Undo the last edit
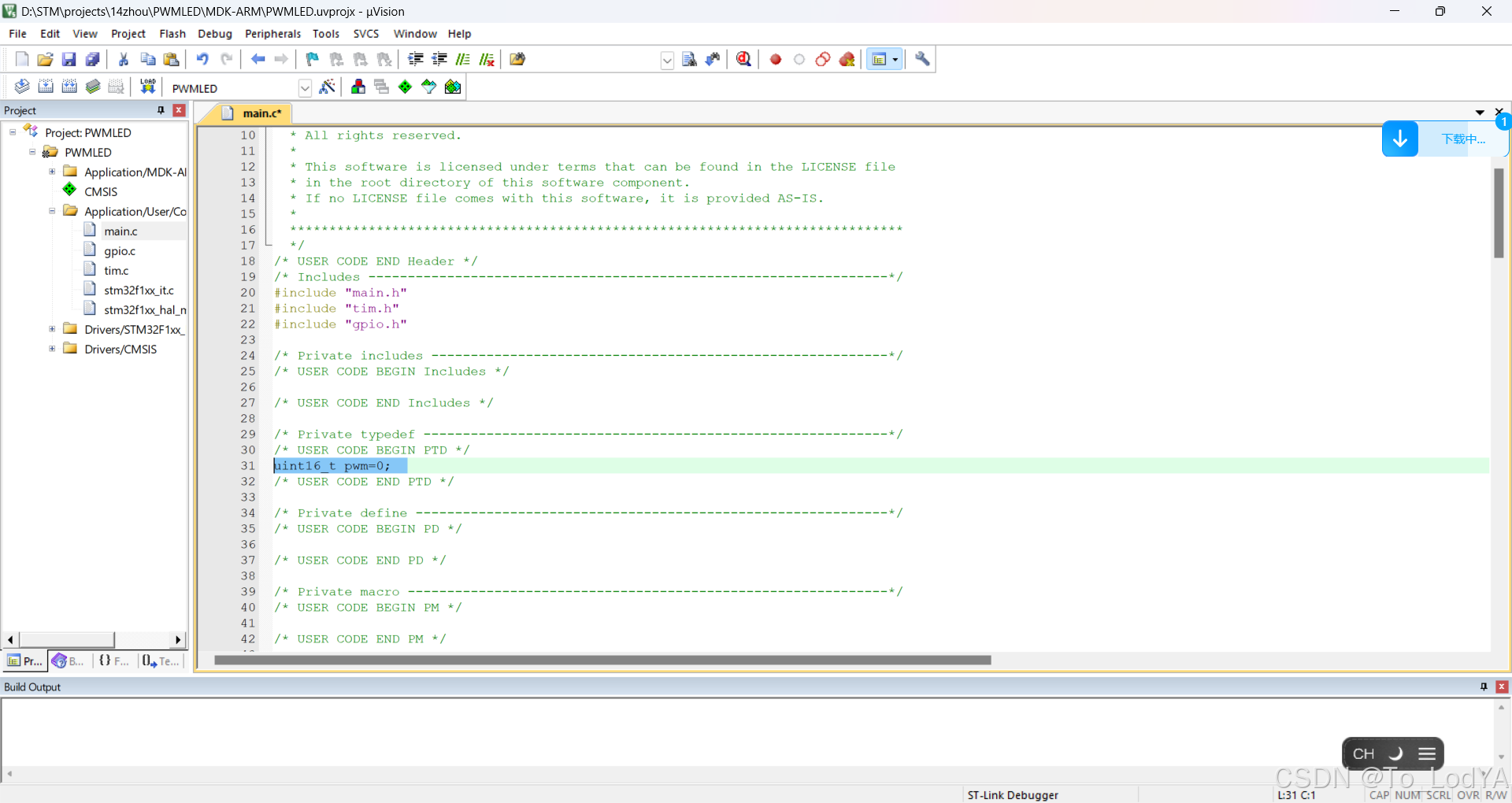This screenshot has width=1512, height=803. coord(202,59)
